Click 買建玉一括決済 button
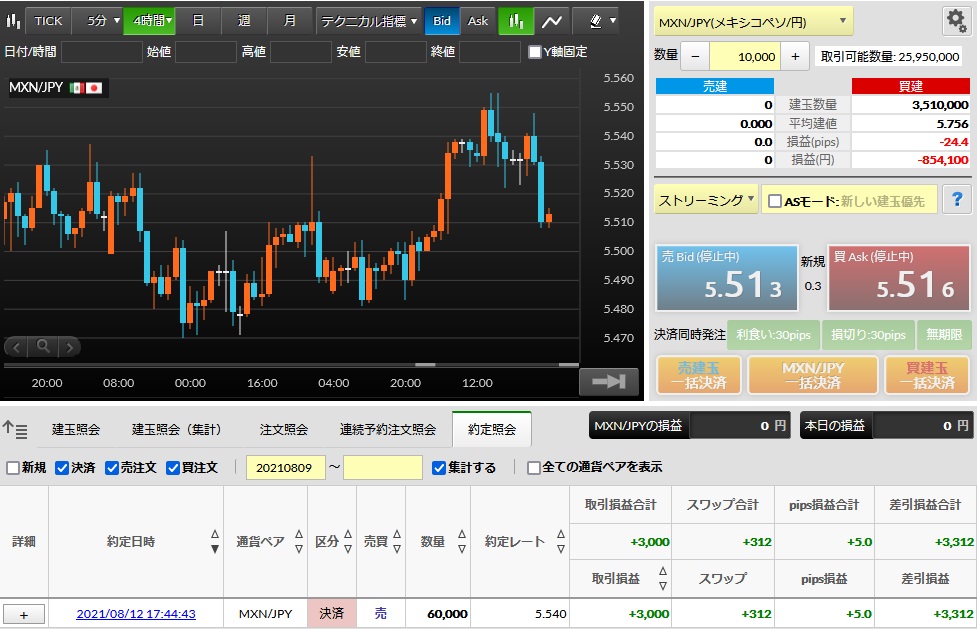Screen dimensions: 977x629 [x=927, y=375]
